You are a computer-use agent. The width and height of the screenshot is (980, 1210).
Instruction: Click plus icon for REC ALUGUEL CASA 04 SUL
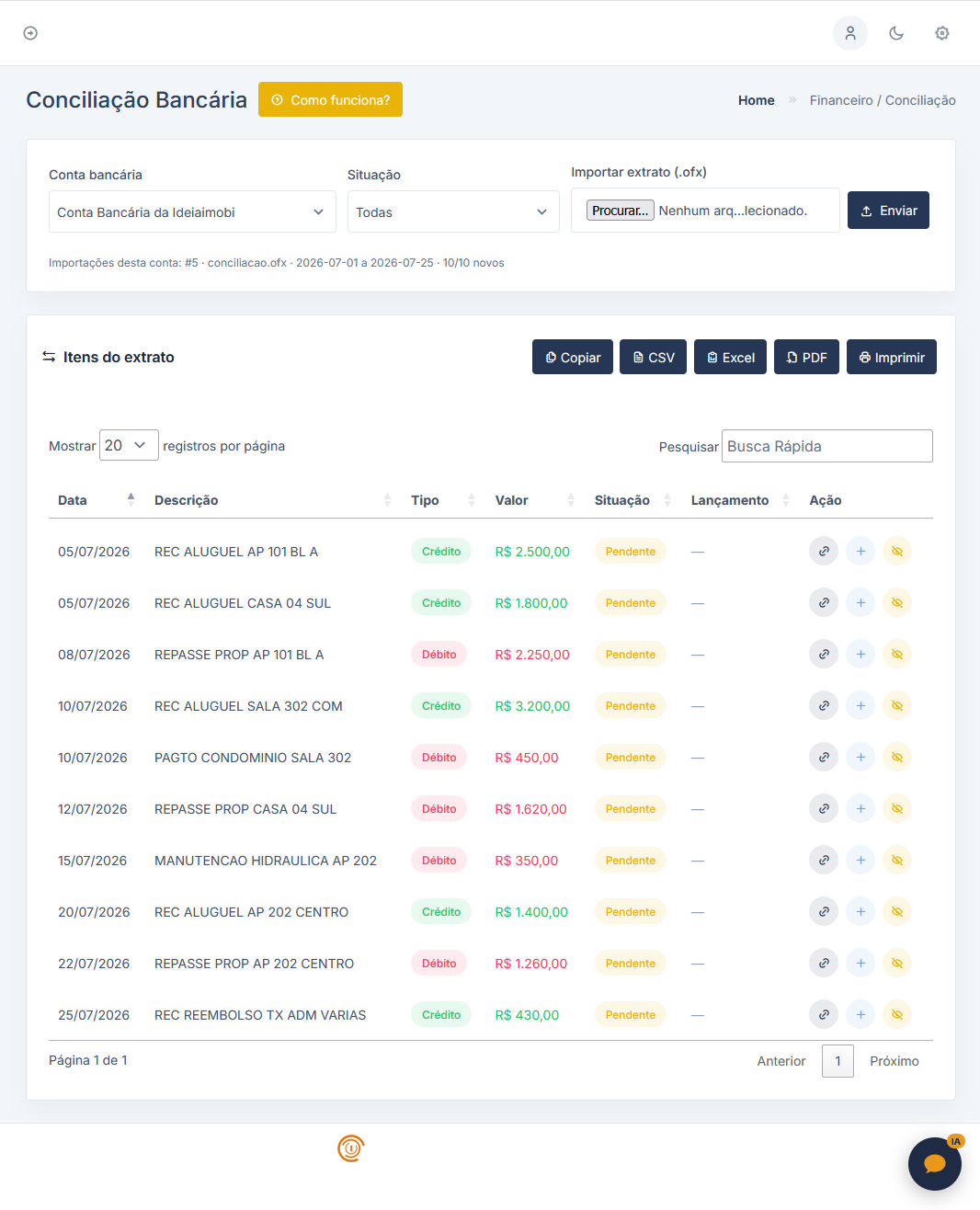[860, 603]
